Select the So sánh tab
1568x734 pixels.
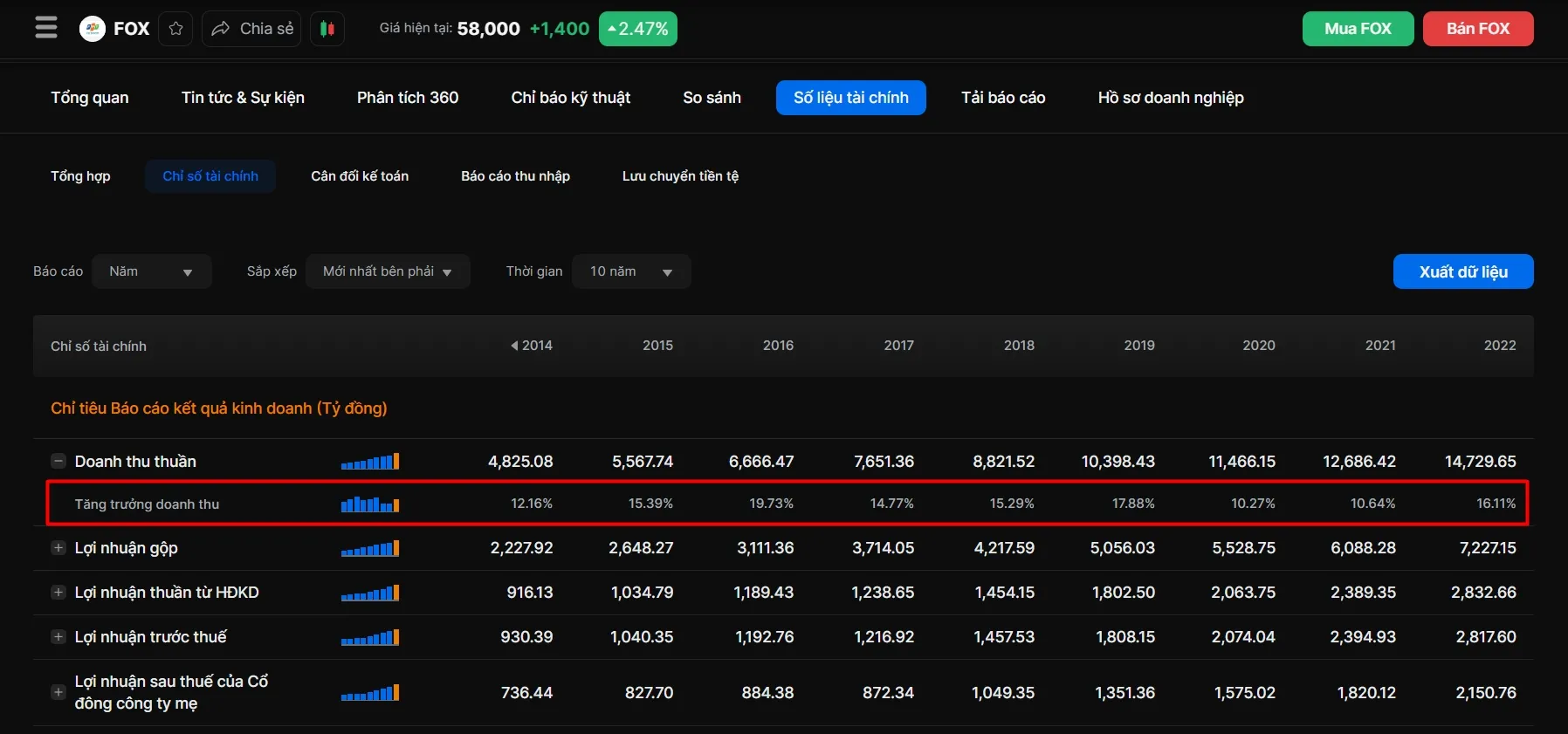pos(712,98)
